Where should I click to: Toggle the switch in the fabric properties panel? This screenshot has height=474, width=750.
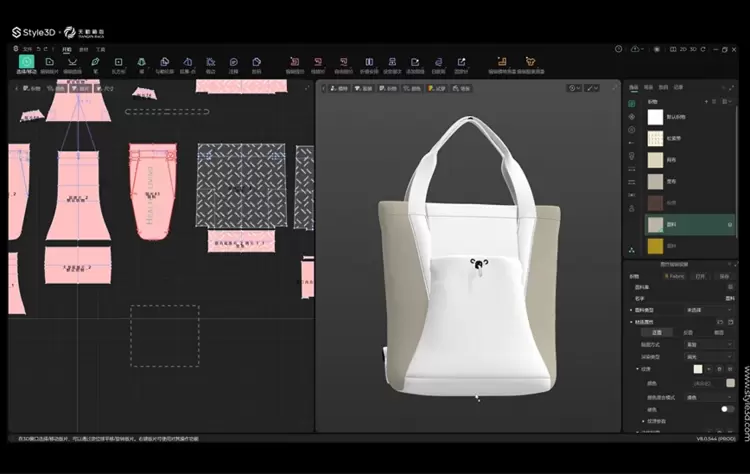[727, 409]
